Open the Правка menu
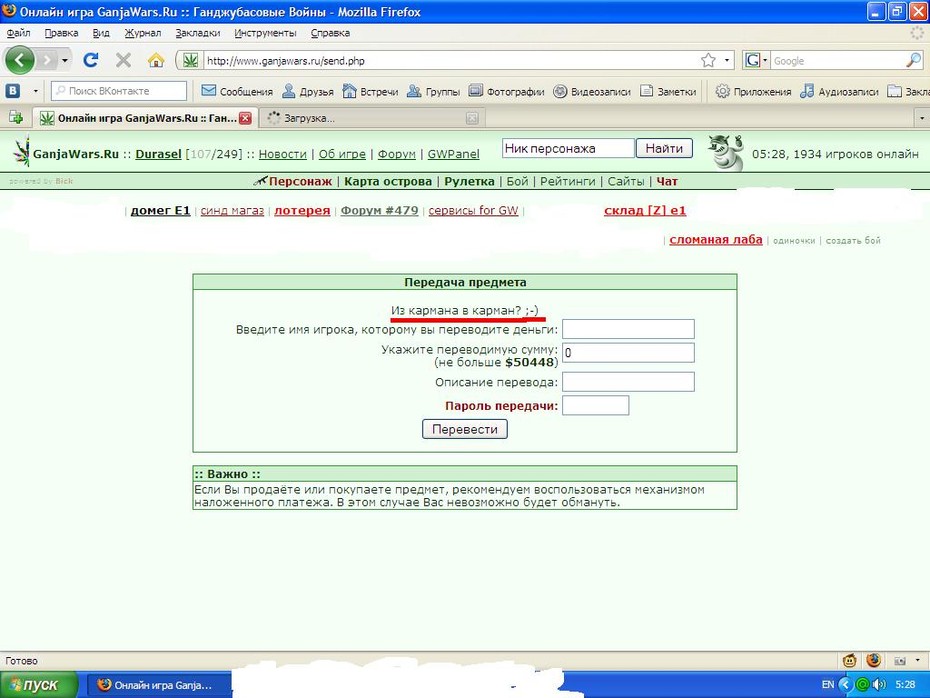This screenshot has width=930, height=698. (61, 33)
